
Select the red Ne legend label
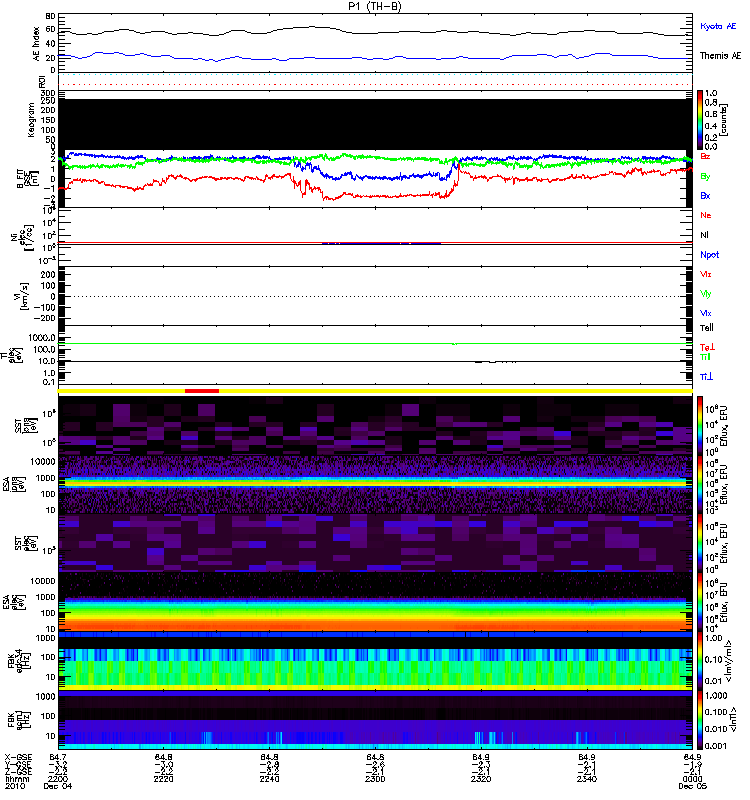tap(705, 215)
